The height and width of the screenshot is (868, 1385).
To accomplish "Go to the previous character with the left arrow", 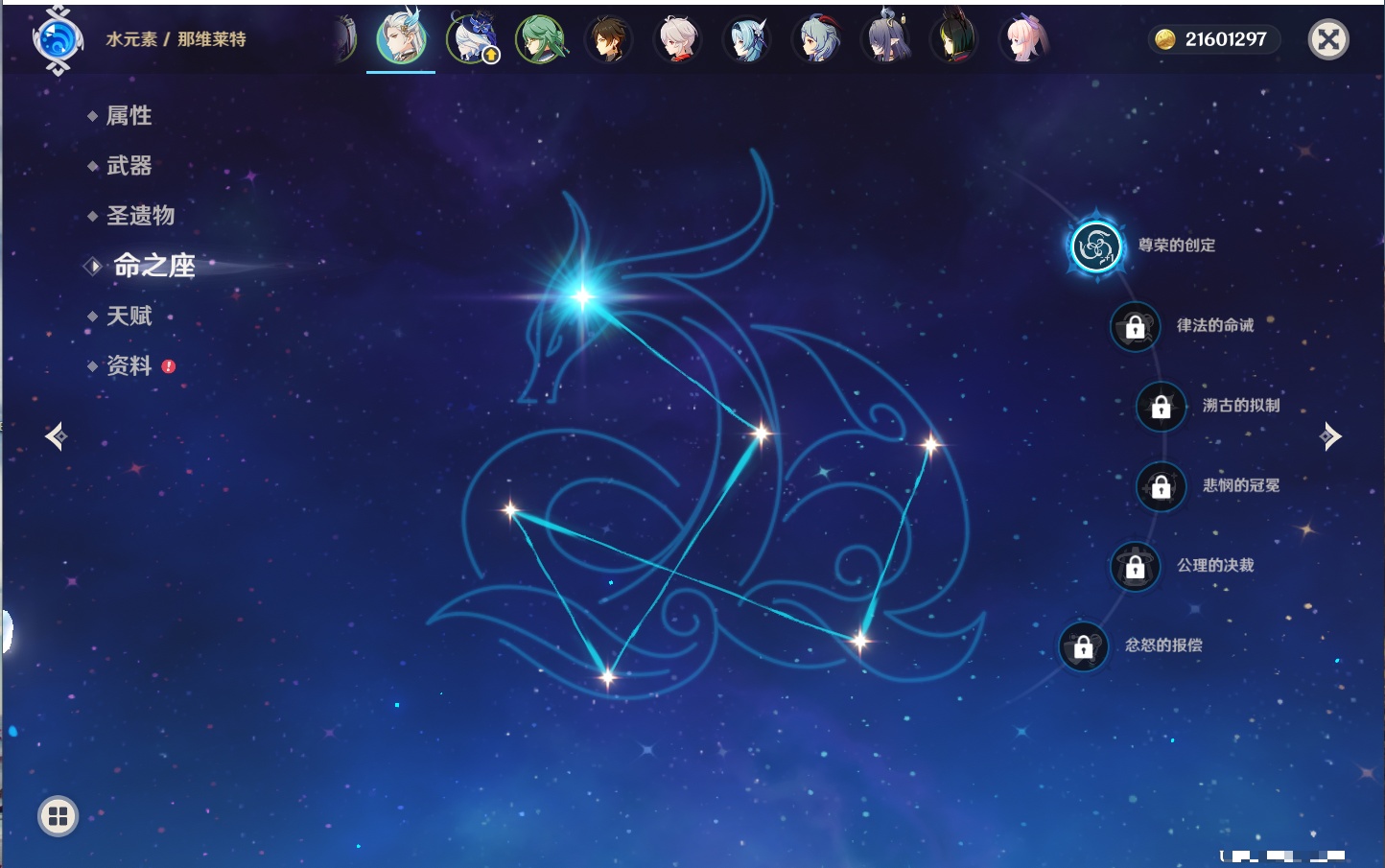I will coord(56,436).
